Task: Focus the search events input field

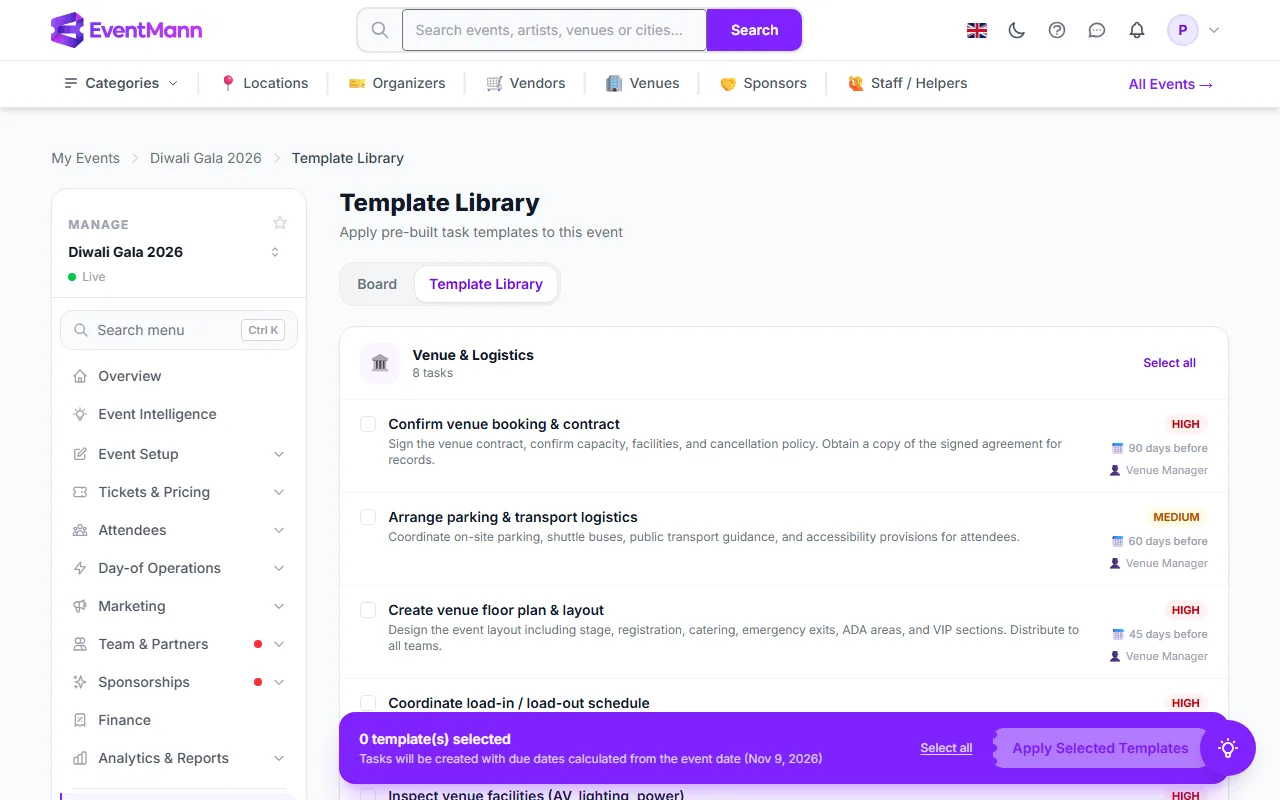Action: tap(554, 30)
